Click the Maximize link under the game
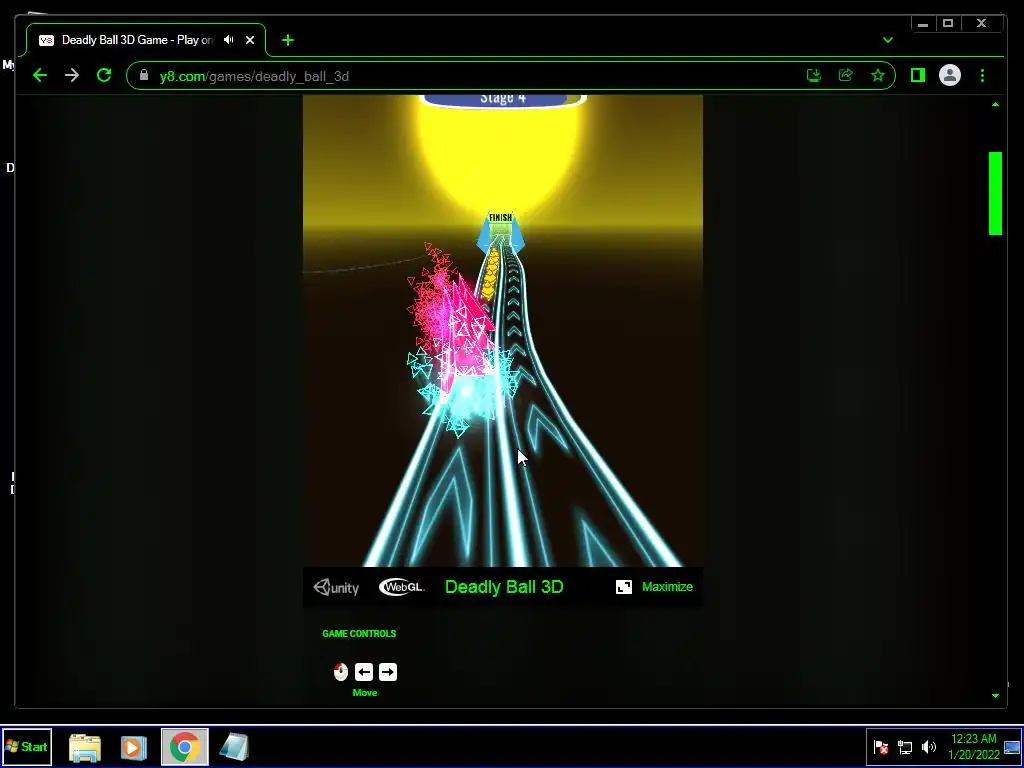Viewport: 1024px width, 768px height. [x=667, y=586]
